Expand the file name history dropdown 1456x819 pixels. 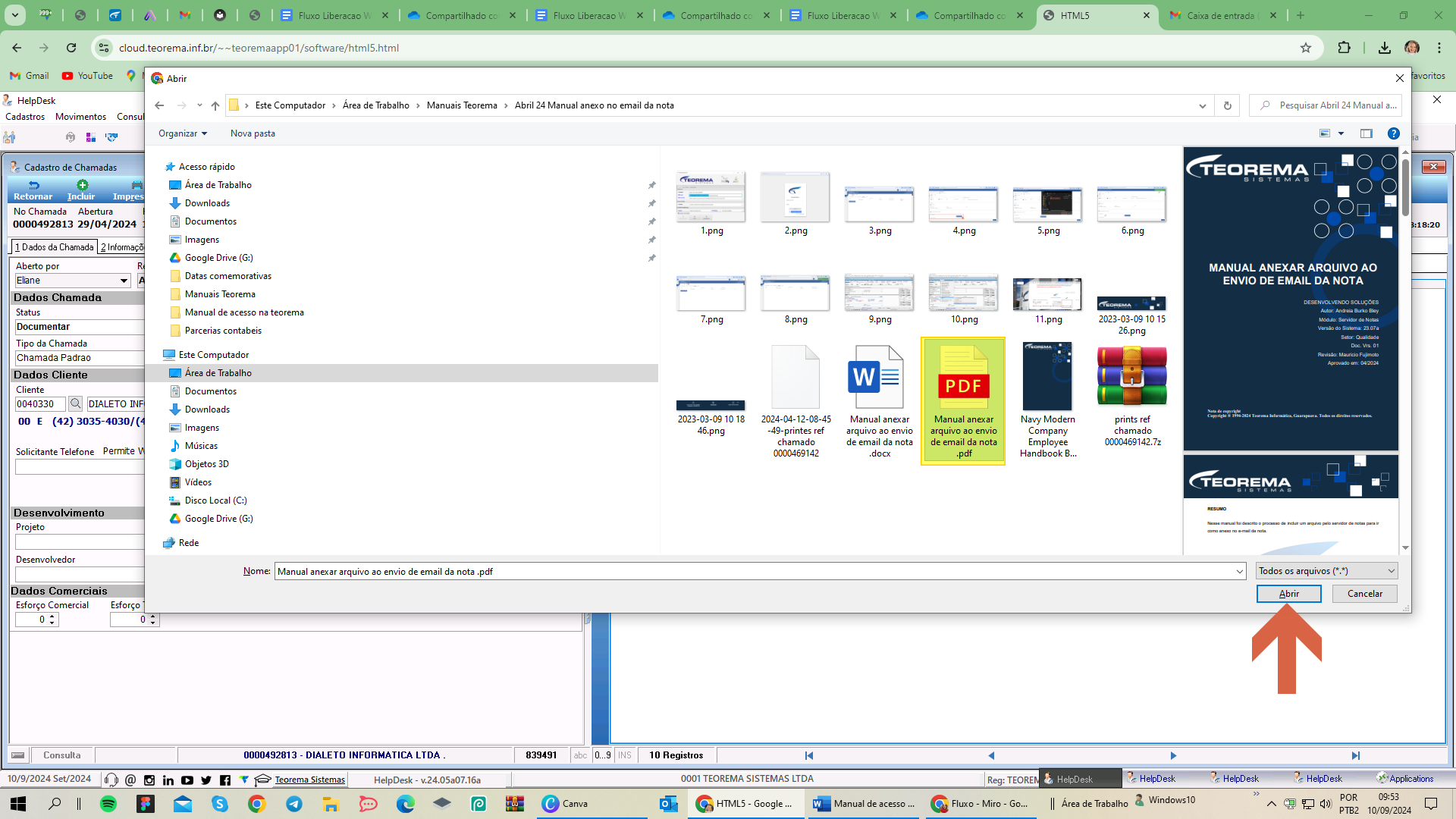(1240, 571)
